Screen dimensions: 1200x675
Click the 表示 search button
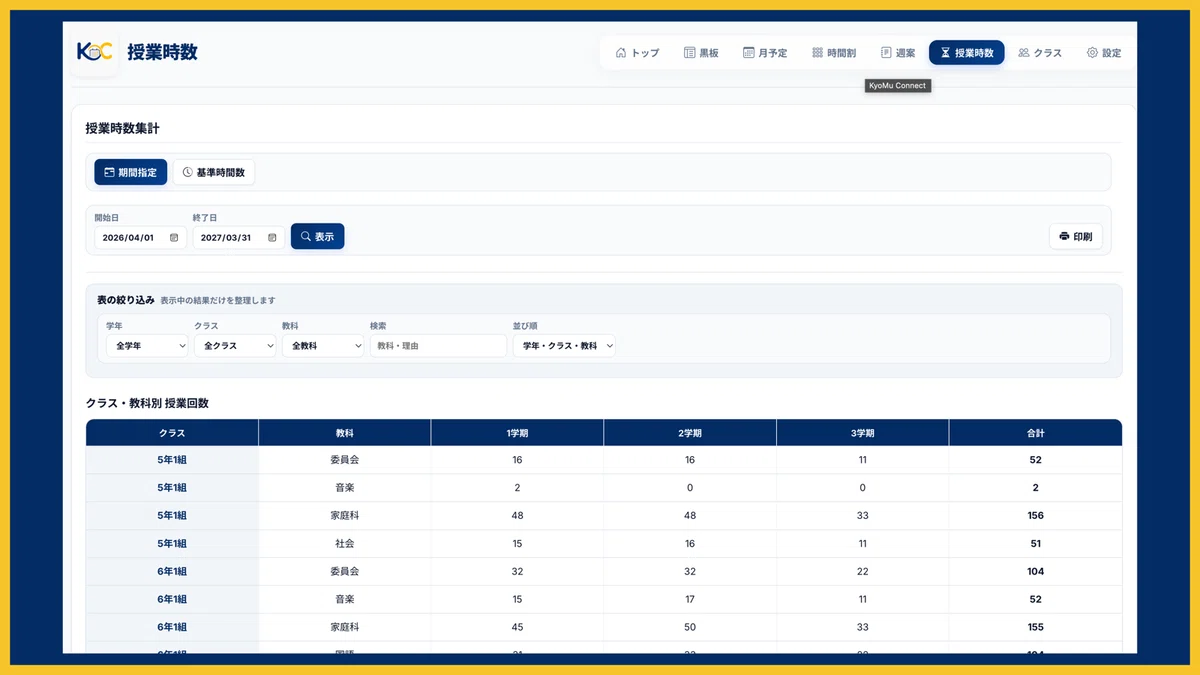[317, 236]
